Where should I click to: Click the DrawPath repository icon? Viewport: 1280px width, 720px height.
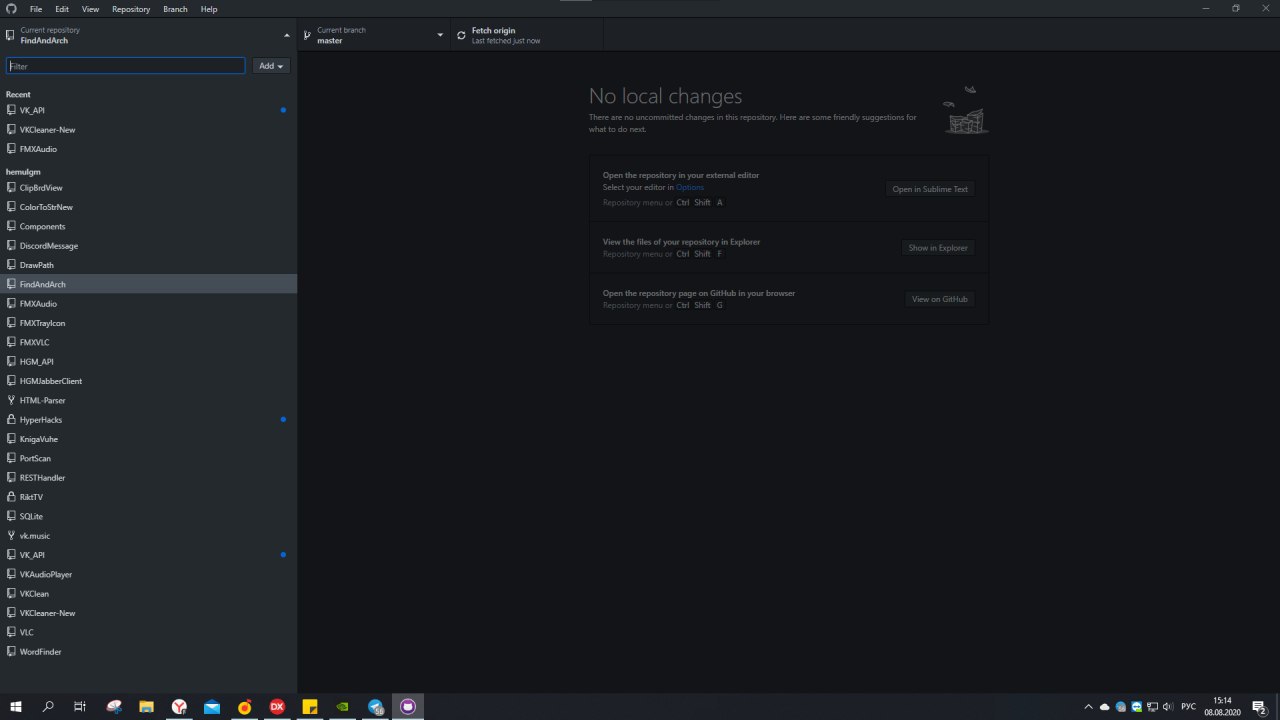11,265
